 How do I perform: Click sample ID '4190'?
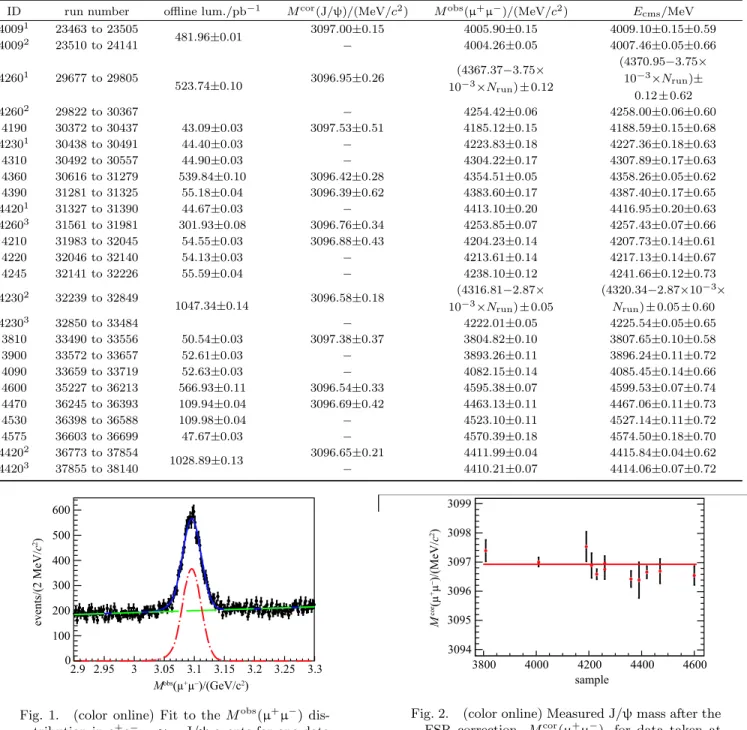14,128
